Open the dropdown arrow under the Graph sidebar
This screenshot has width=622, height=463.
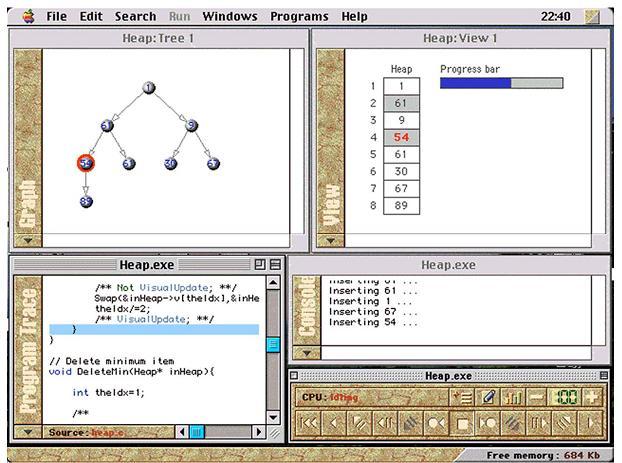(28, 240)
